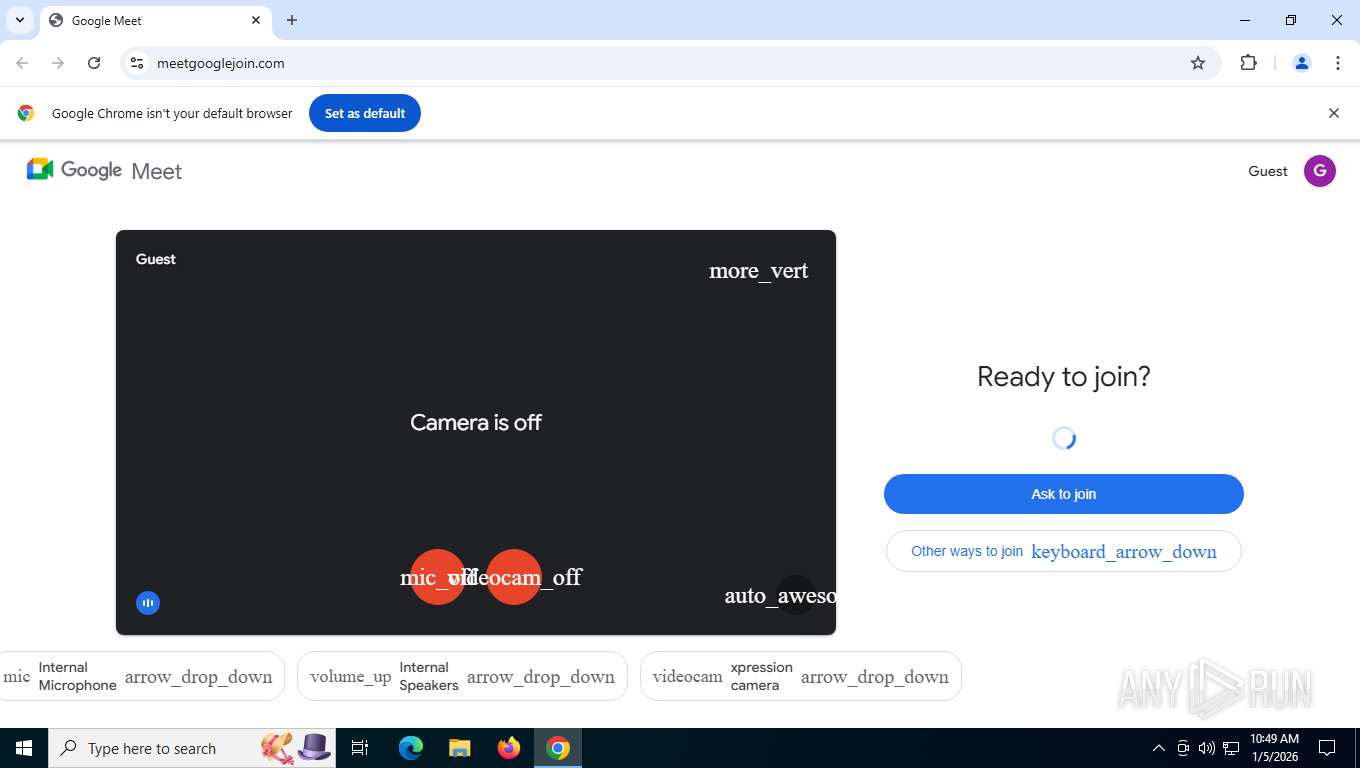Close the Google Meet tab
This screenshot has height=768, width=1360.
click(x=256, y=20)
